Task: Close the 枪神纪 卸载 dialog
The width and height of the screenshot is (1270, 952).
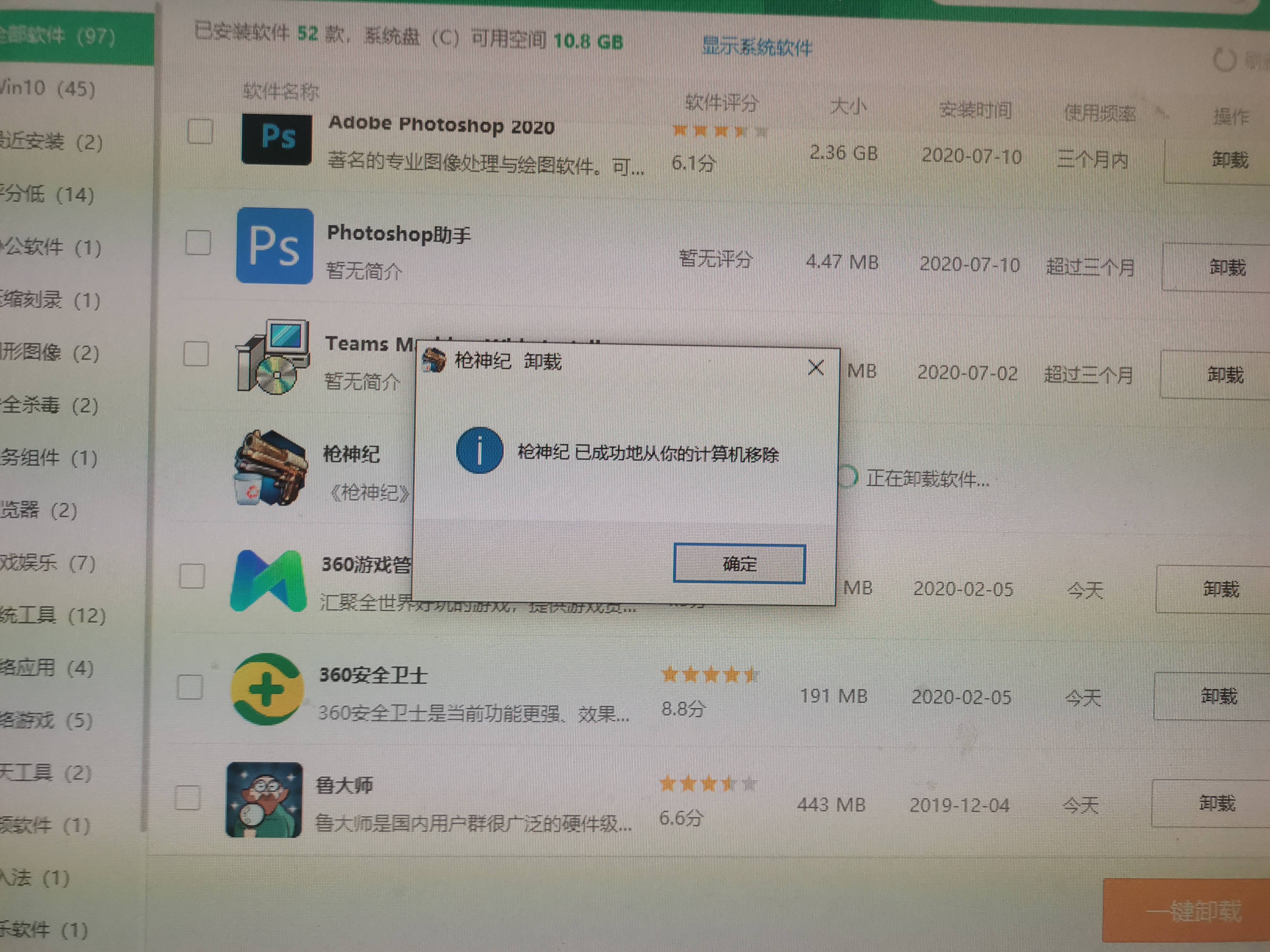Action: [815, 367]
